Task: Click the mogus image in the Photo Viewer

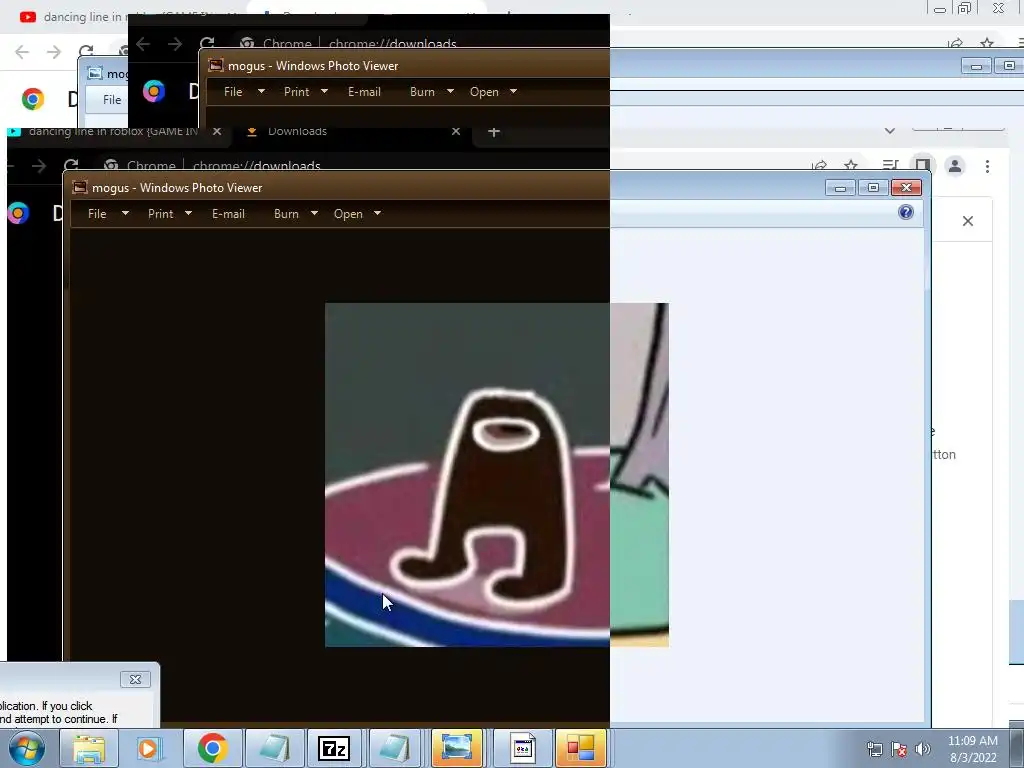Action: 496,475
